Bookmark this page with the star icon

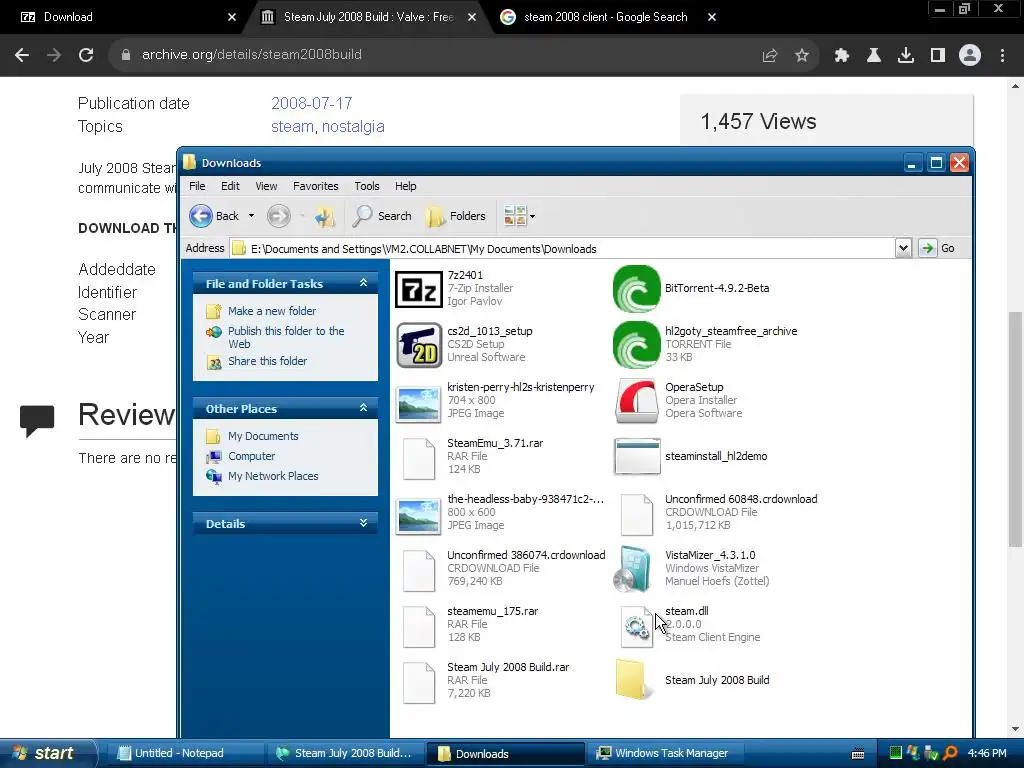[801, 55]
